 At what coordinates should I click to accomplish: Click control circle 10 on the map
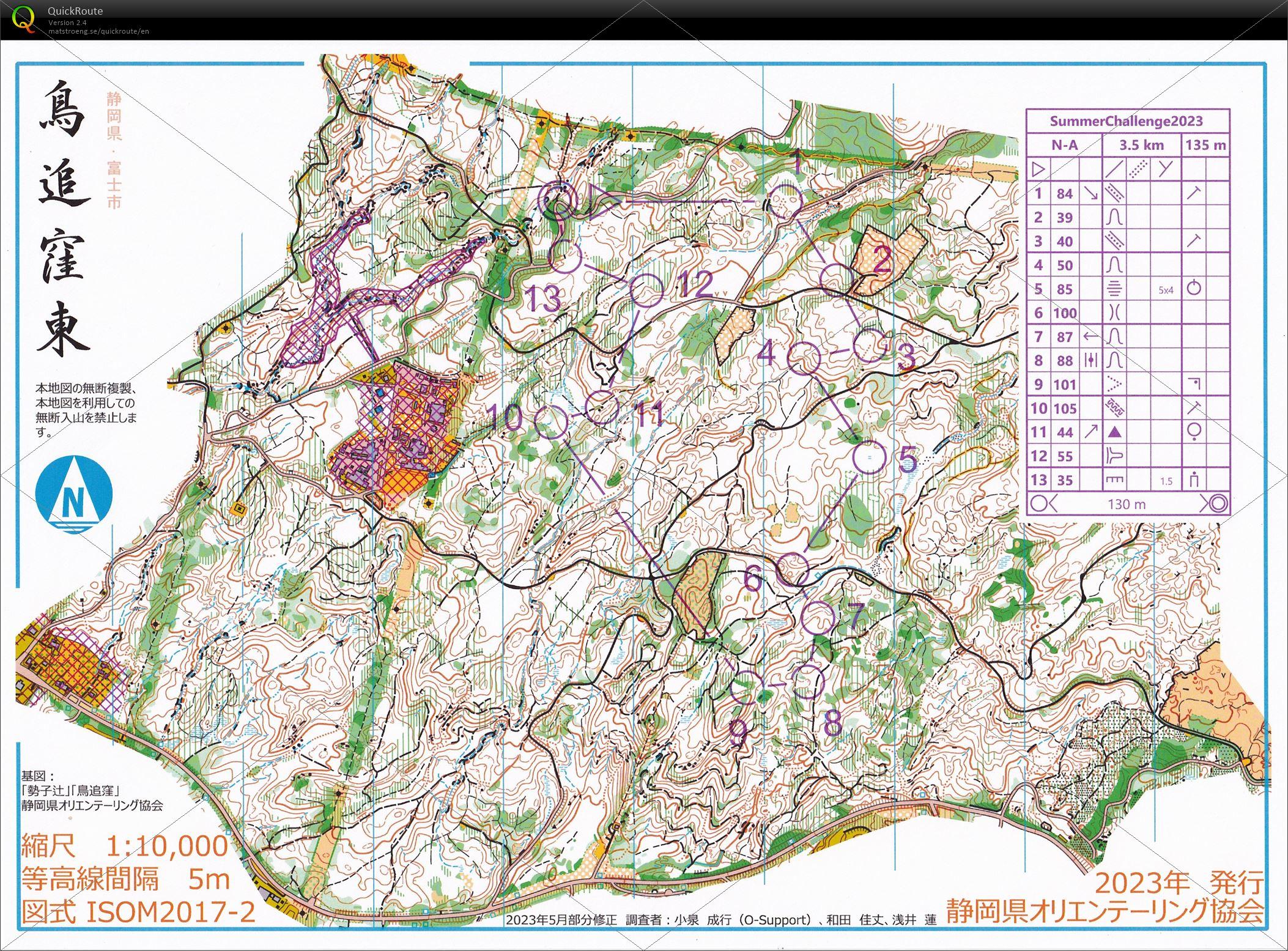click(552, 422)
